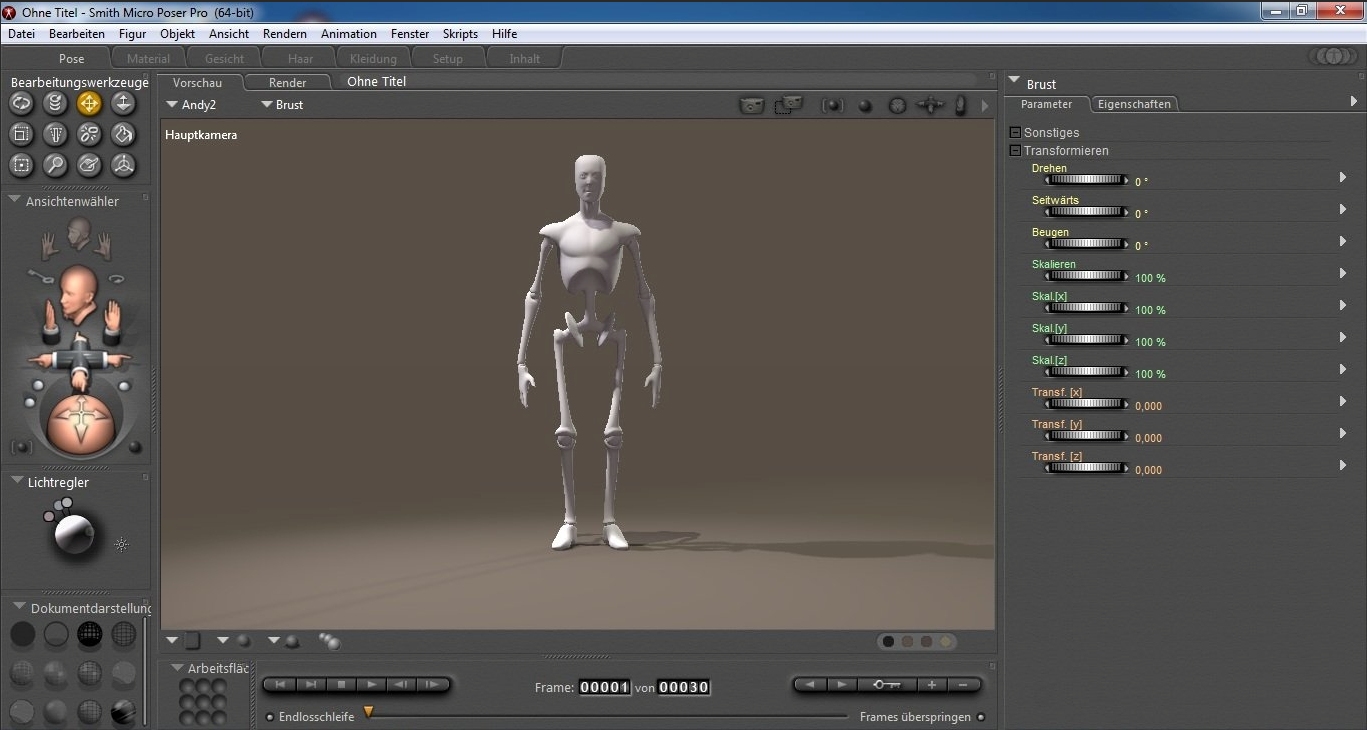Switch to the Material room tab
Viewport: 1367px width, 730px height.
pyautogui.click(x=148, y=59)
